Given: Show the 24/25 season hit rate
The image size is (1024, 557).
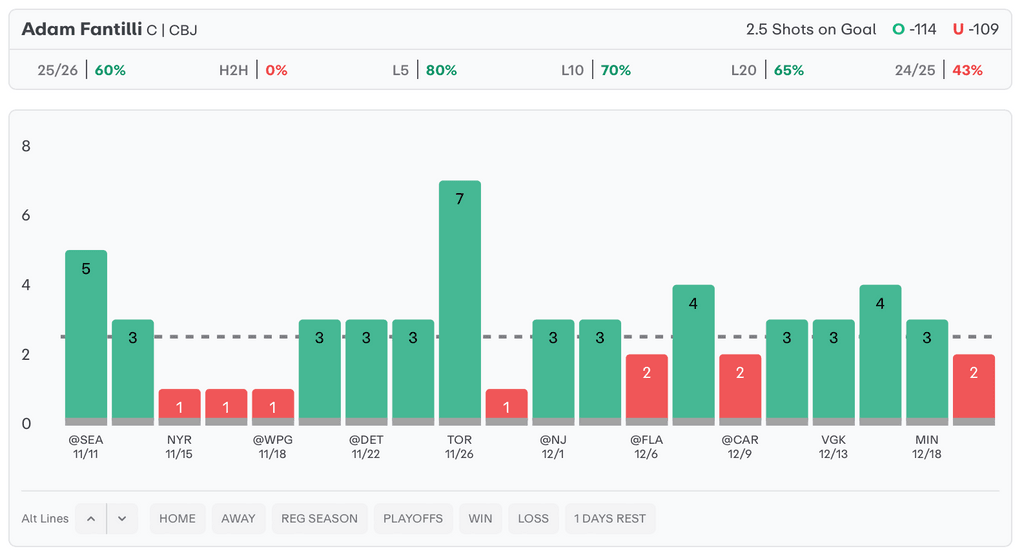Looking at the screenshot, I should [939, 70].
